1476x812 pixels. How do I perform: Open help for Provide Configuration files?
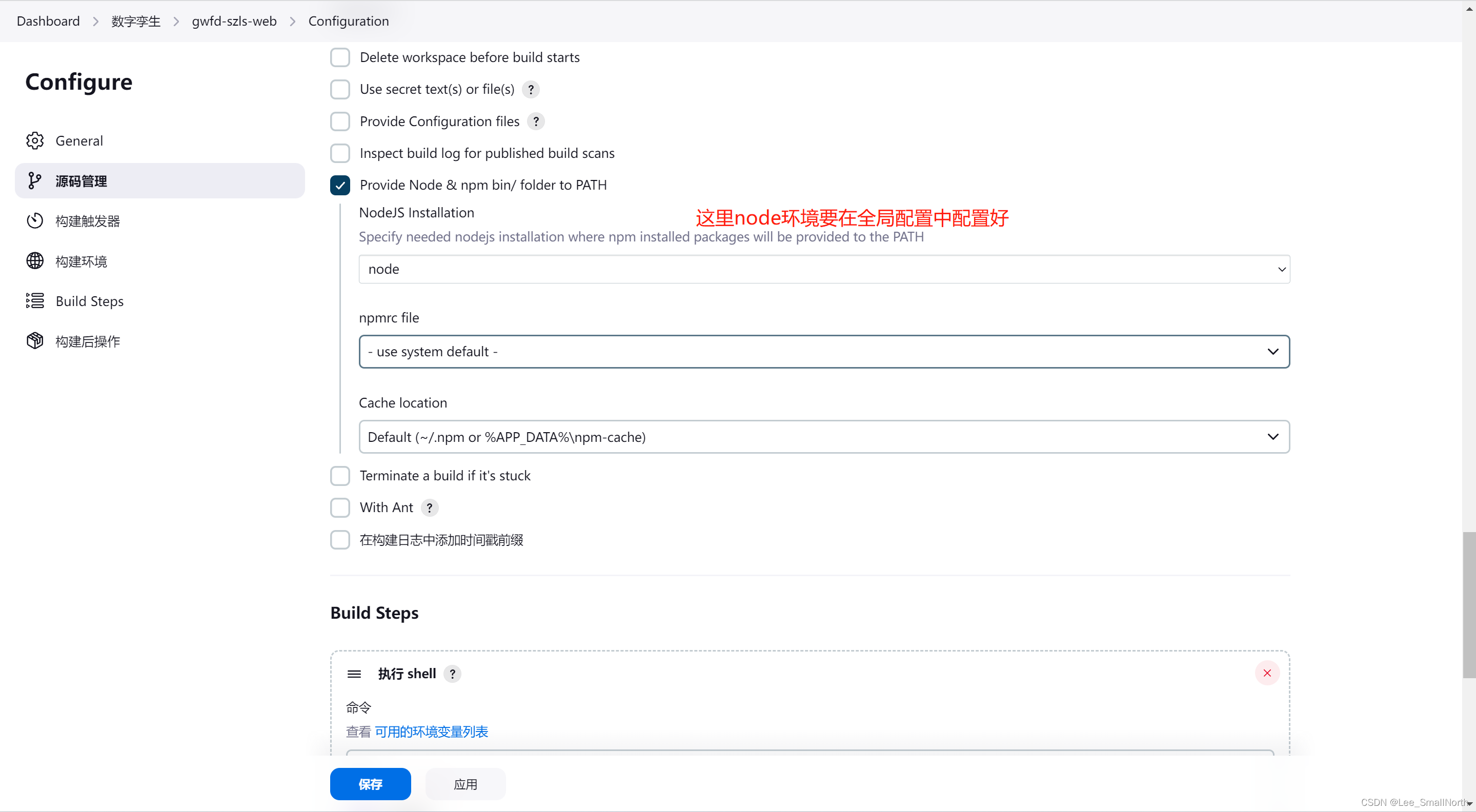click(536, 121)
